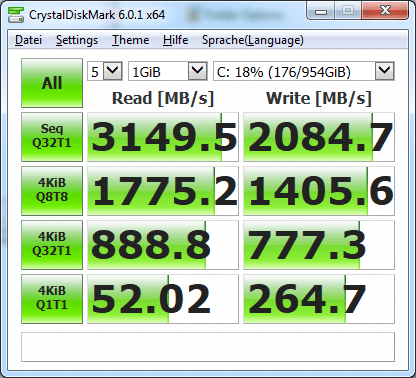Screen dimensions: 416x378
Task: Open the Settings menu
Action: coord(77,40)
